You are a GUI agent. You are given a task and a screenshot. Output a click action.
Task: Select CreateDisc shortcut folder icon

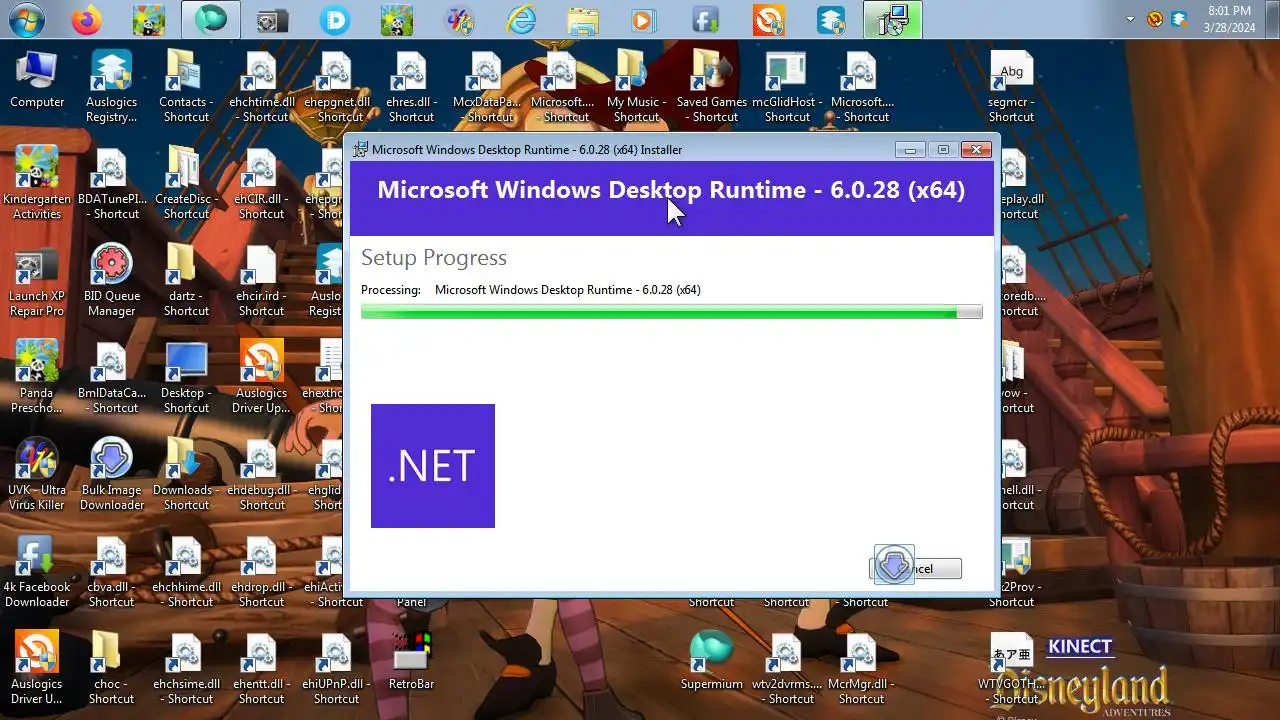coord(186,182)
